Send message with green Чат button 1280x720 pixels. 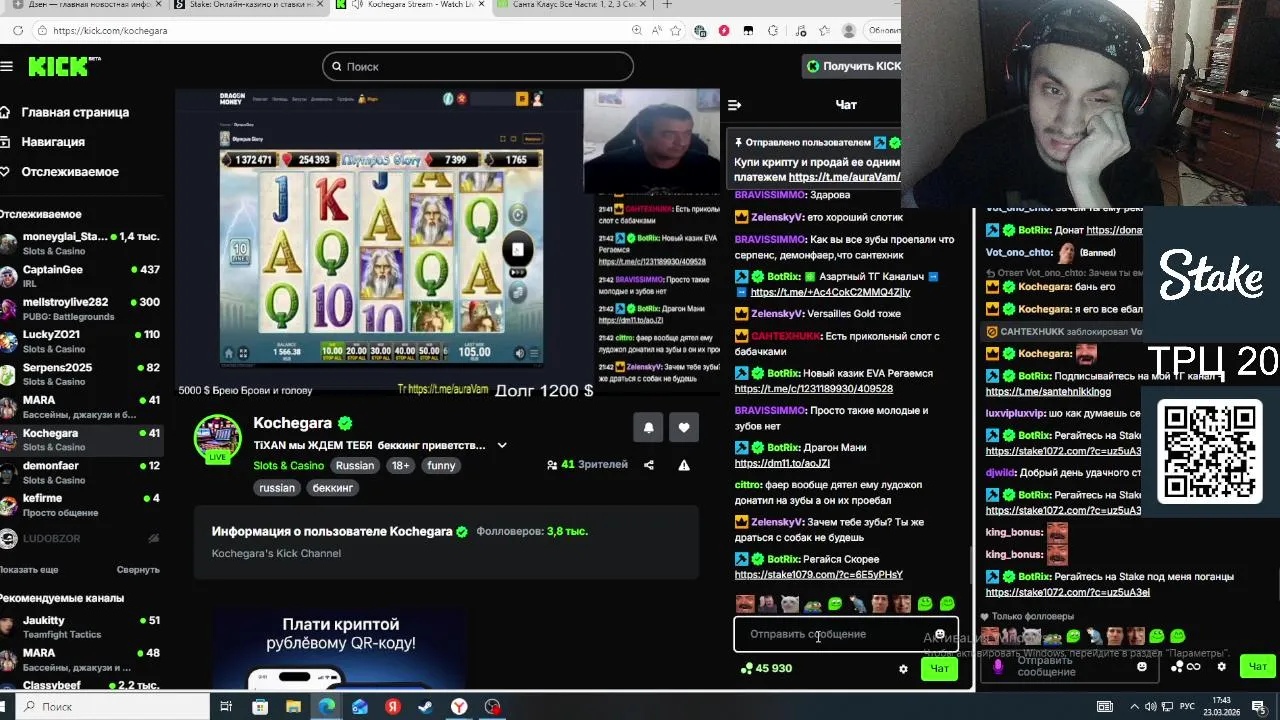[939, 669]
